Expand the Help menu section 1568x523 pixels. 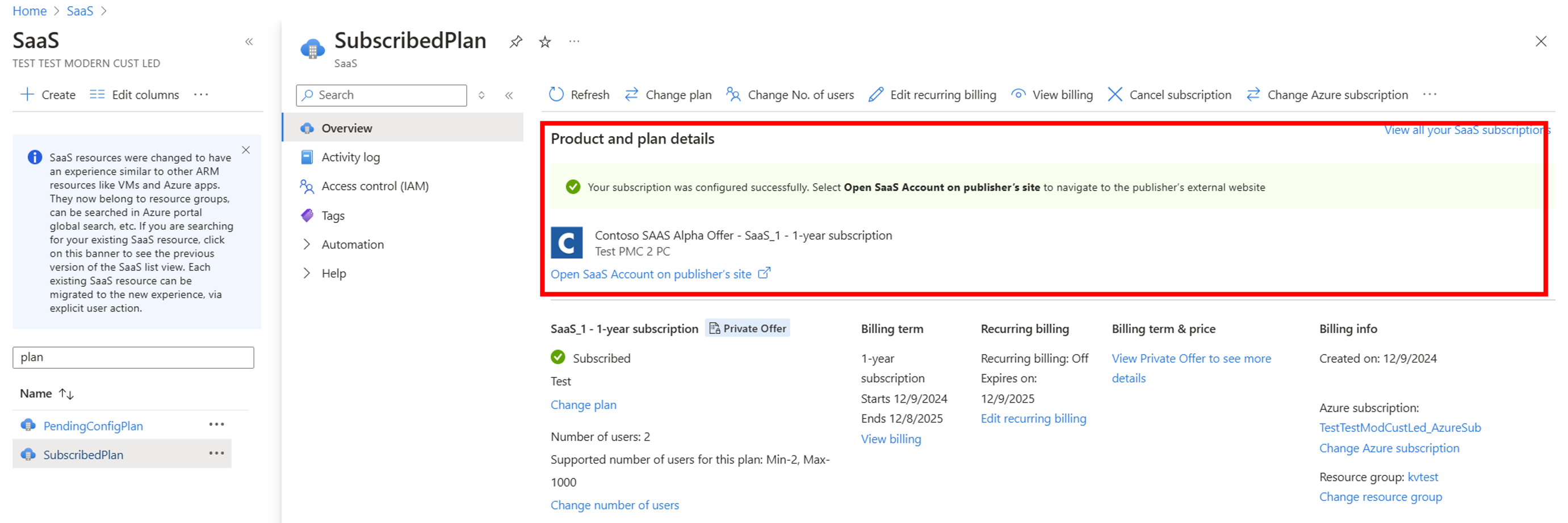pos(307,273)
